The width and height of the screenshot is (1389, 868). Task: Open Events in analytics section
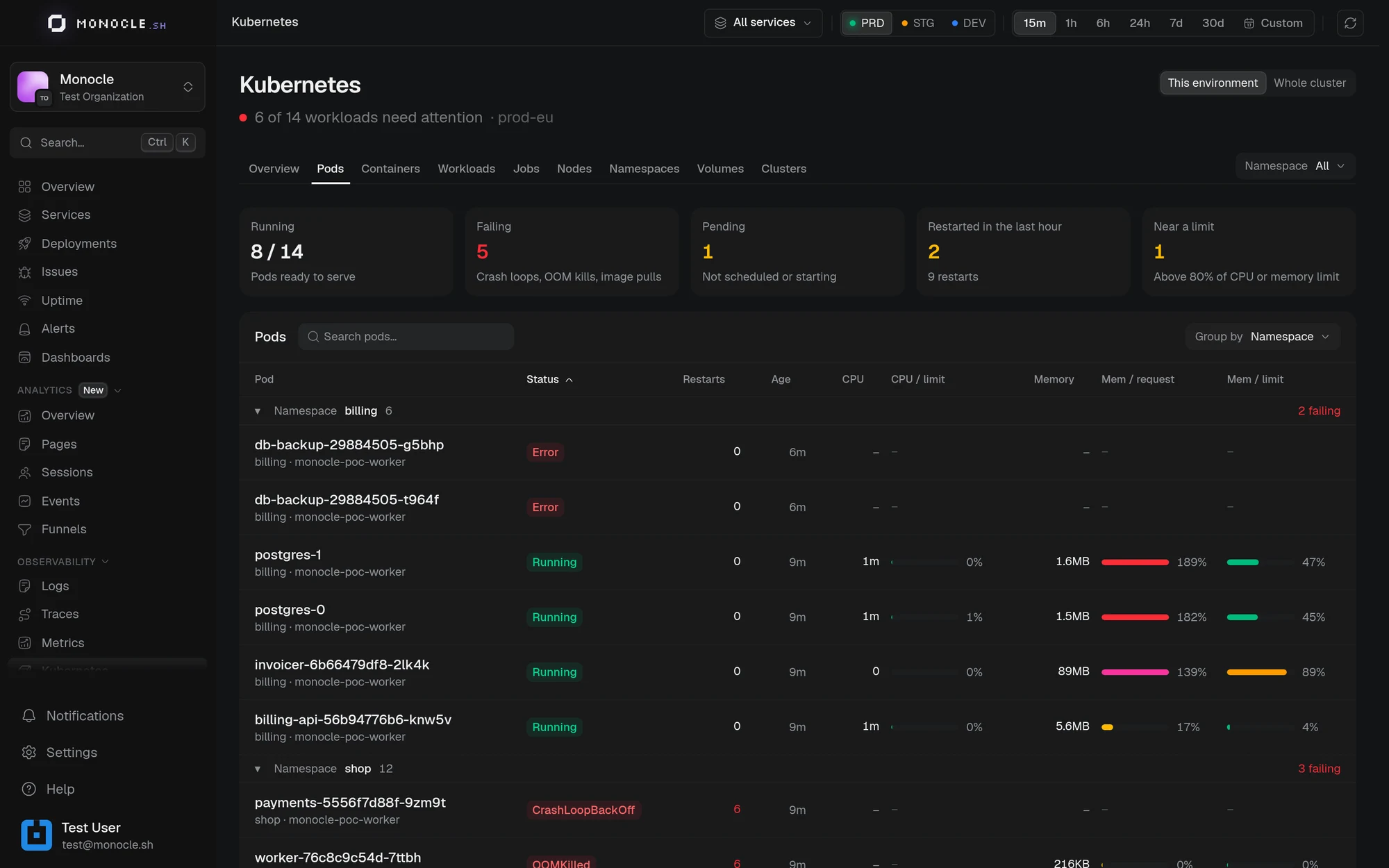(108, 501)
